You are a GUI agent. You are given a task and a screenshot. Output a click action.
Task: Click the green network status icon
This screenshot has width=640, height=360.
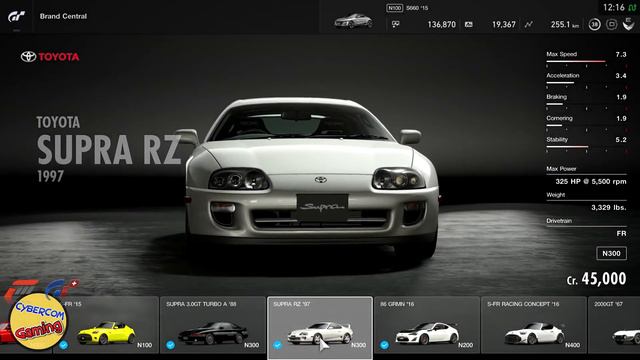pos(632,7)
